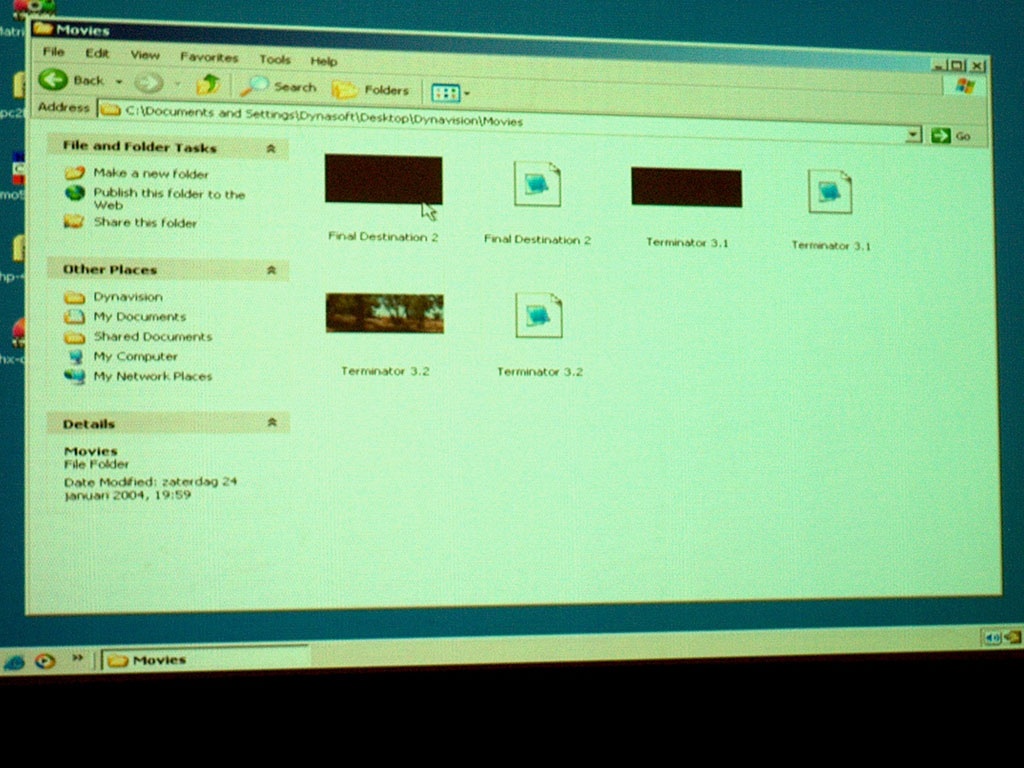The height and width of the screenshot is (768, 1024).
Task: Select the Terminator 3.2 landscape video thumbnail
Action: coord(385,313)
